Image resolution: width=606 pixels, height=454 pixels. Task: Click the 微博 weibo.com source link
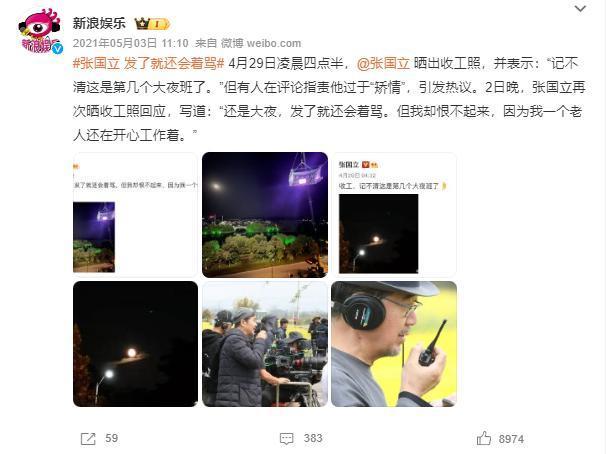click(x=261, y=43)
